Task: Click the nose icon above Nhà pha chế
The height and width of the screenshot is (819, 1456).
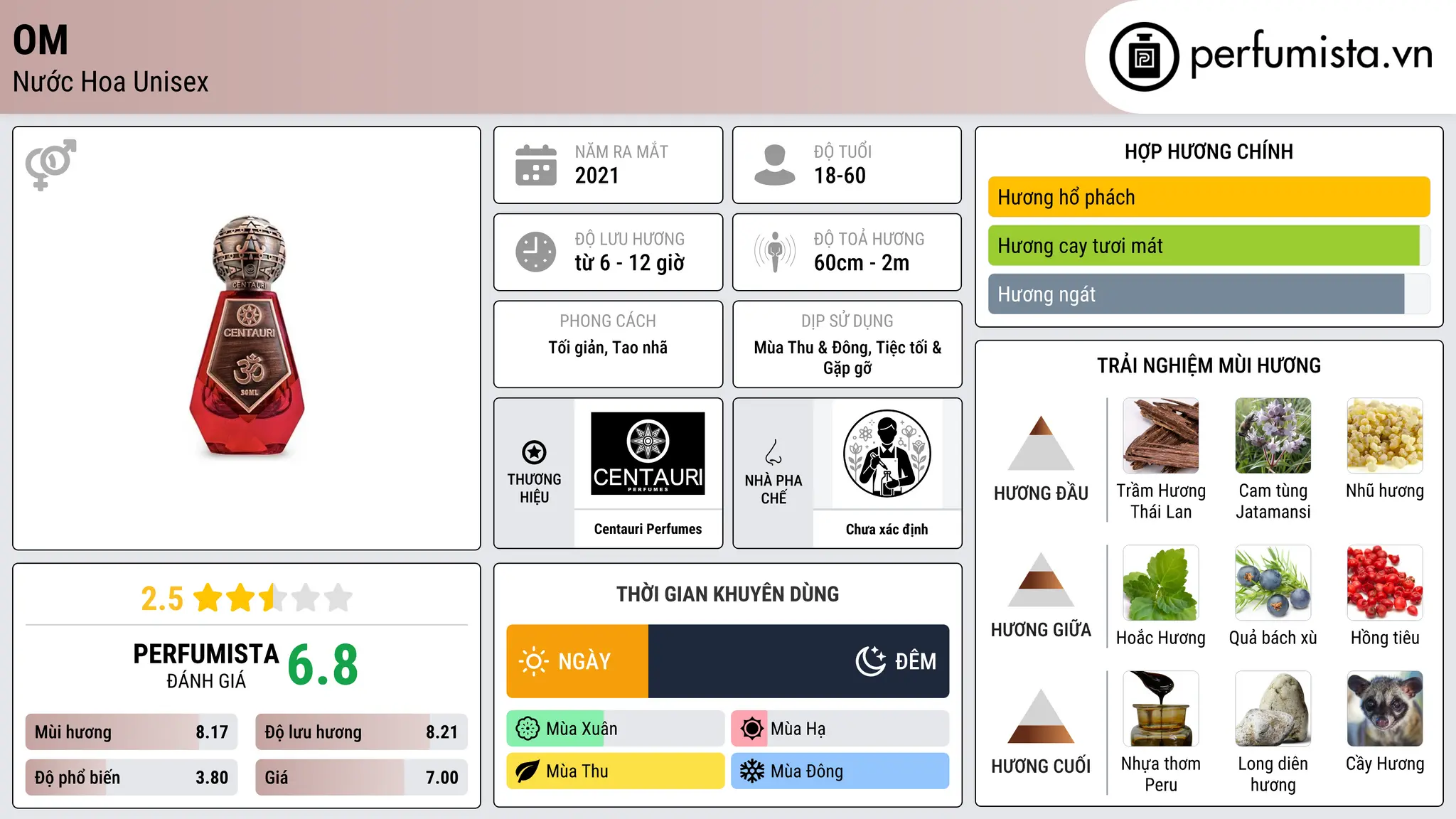Action: (773, 452)
